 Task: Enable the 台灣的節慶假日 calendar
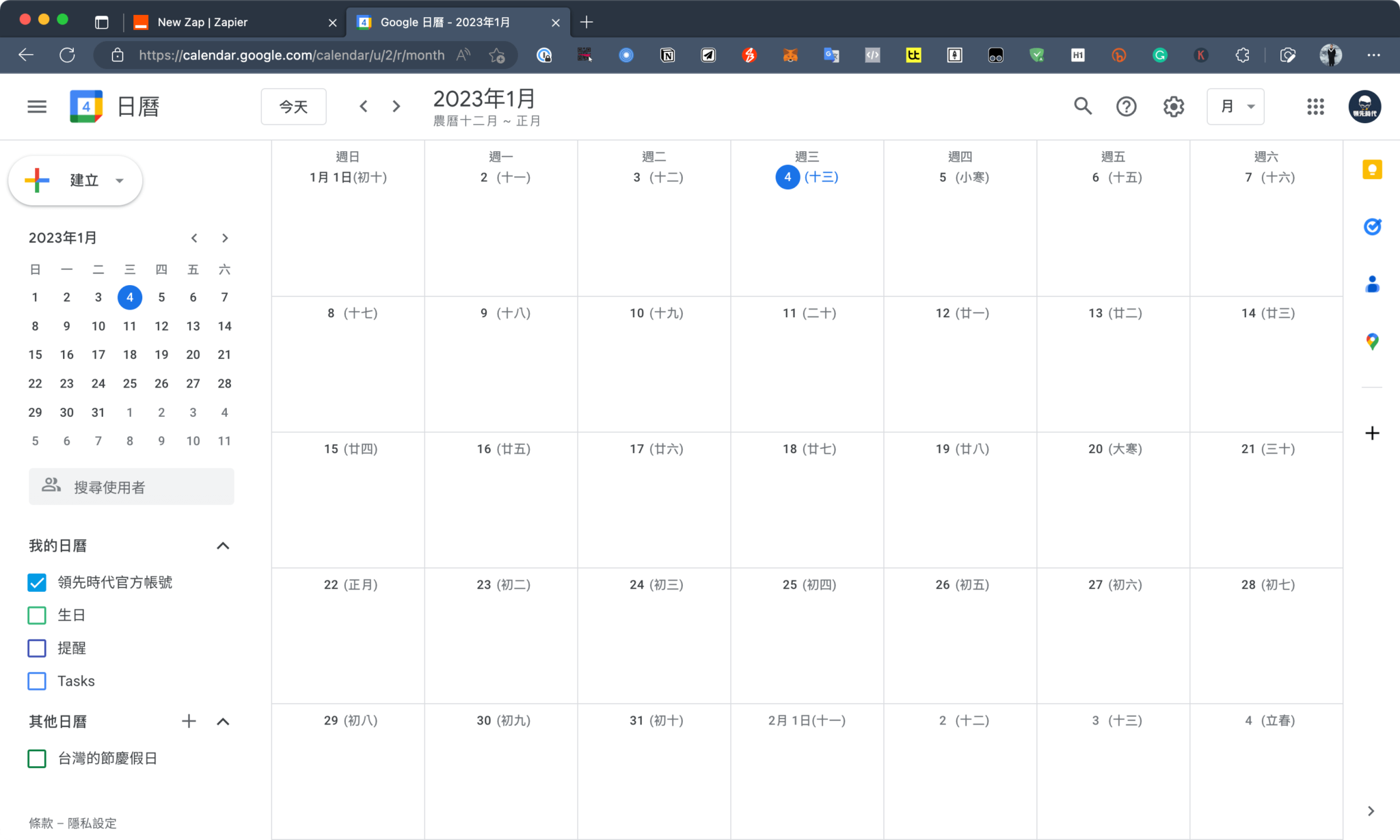tap(37, 758)
